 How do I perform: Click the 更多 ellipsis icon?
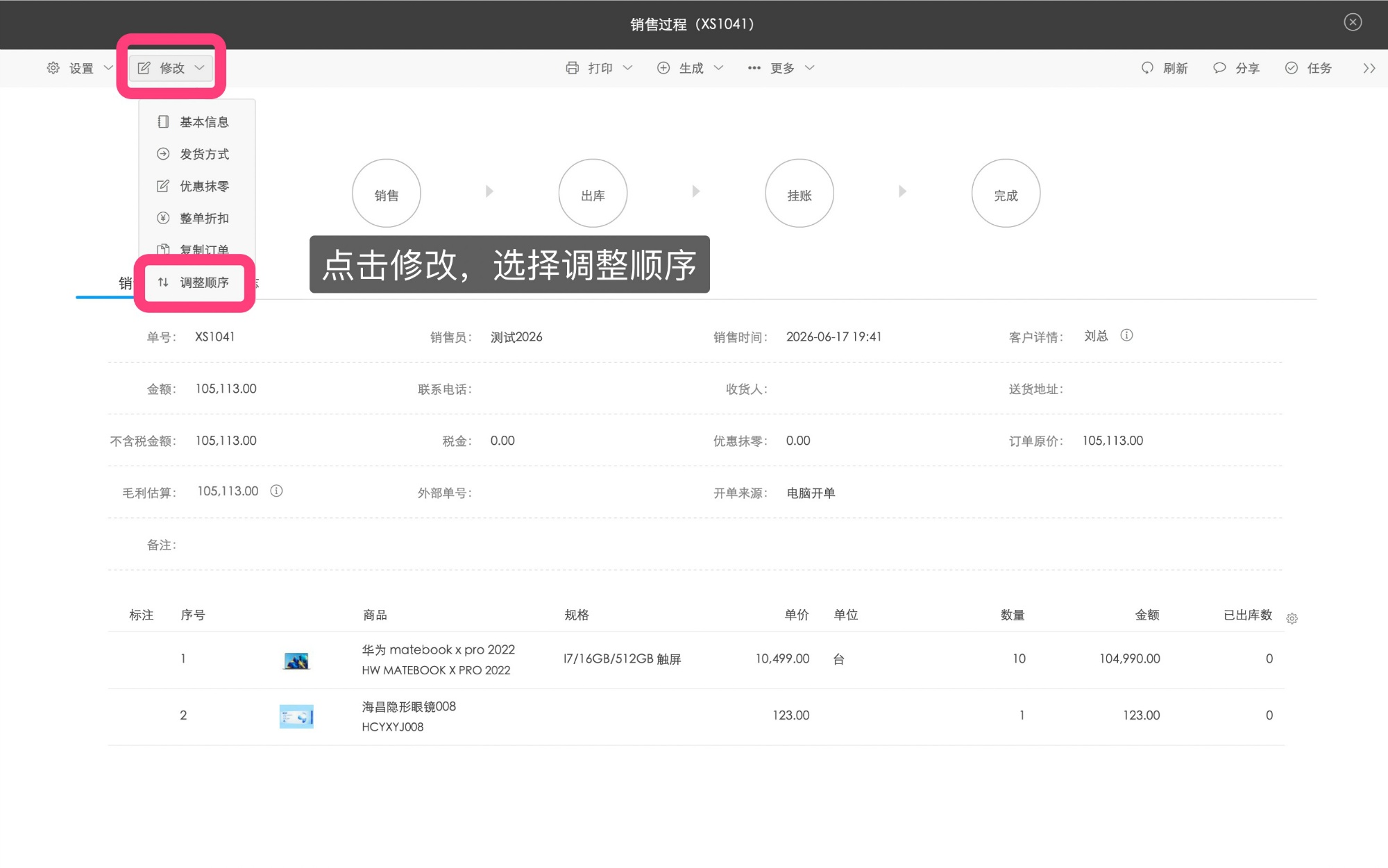coord(754,68)
